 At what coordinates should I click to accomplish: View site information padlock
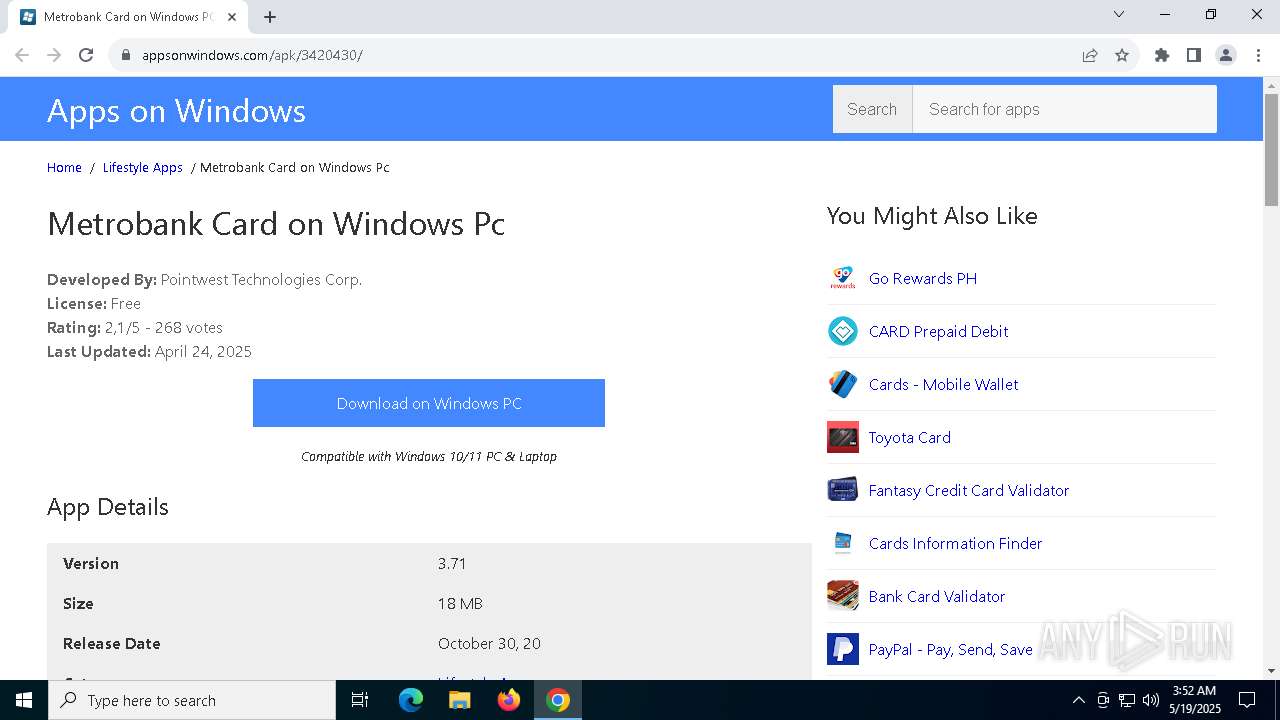click(x=126, y=55)
